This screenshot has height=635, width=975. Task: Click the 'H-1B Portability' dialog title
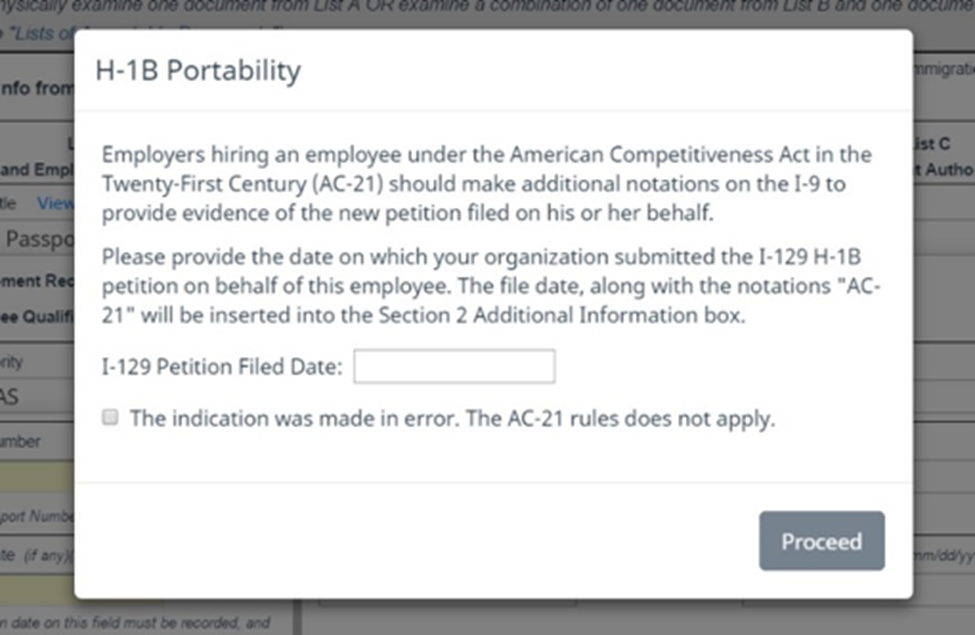[198, 71]
